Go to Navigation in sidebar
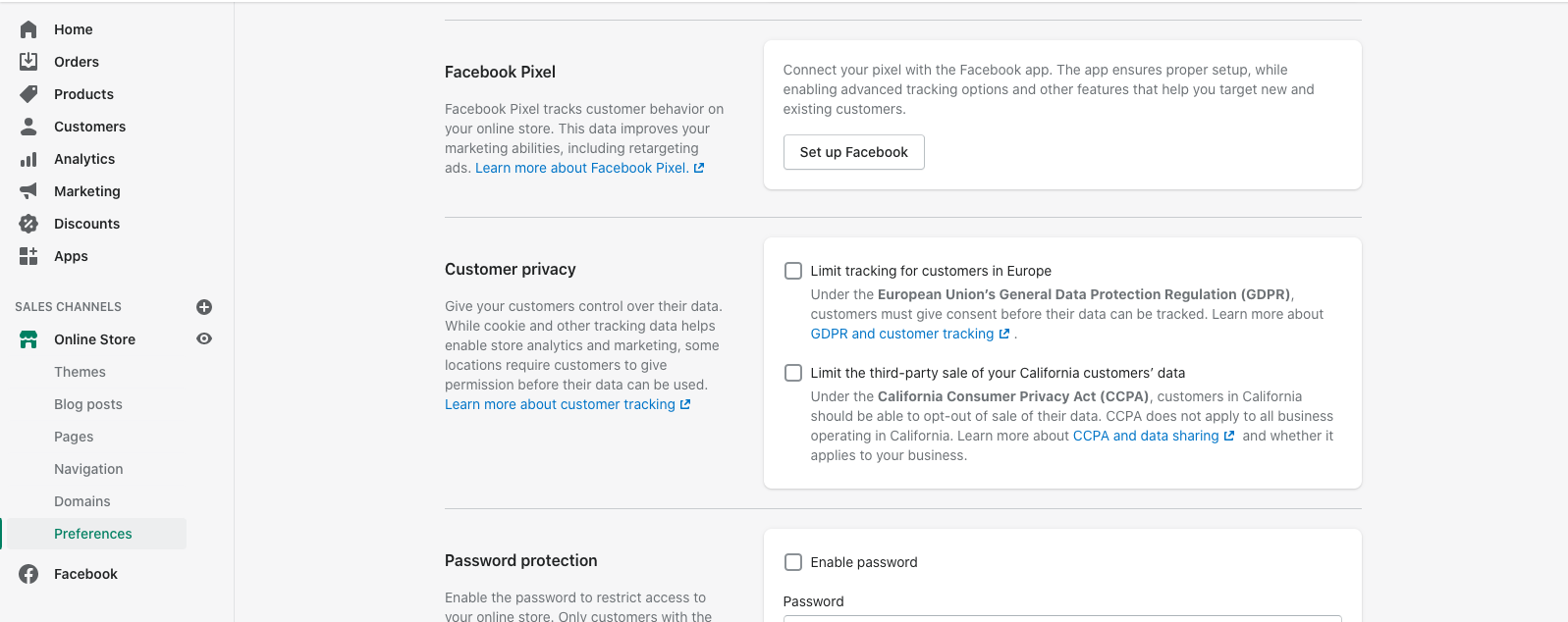 [88, 469]
